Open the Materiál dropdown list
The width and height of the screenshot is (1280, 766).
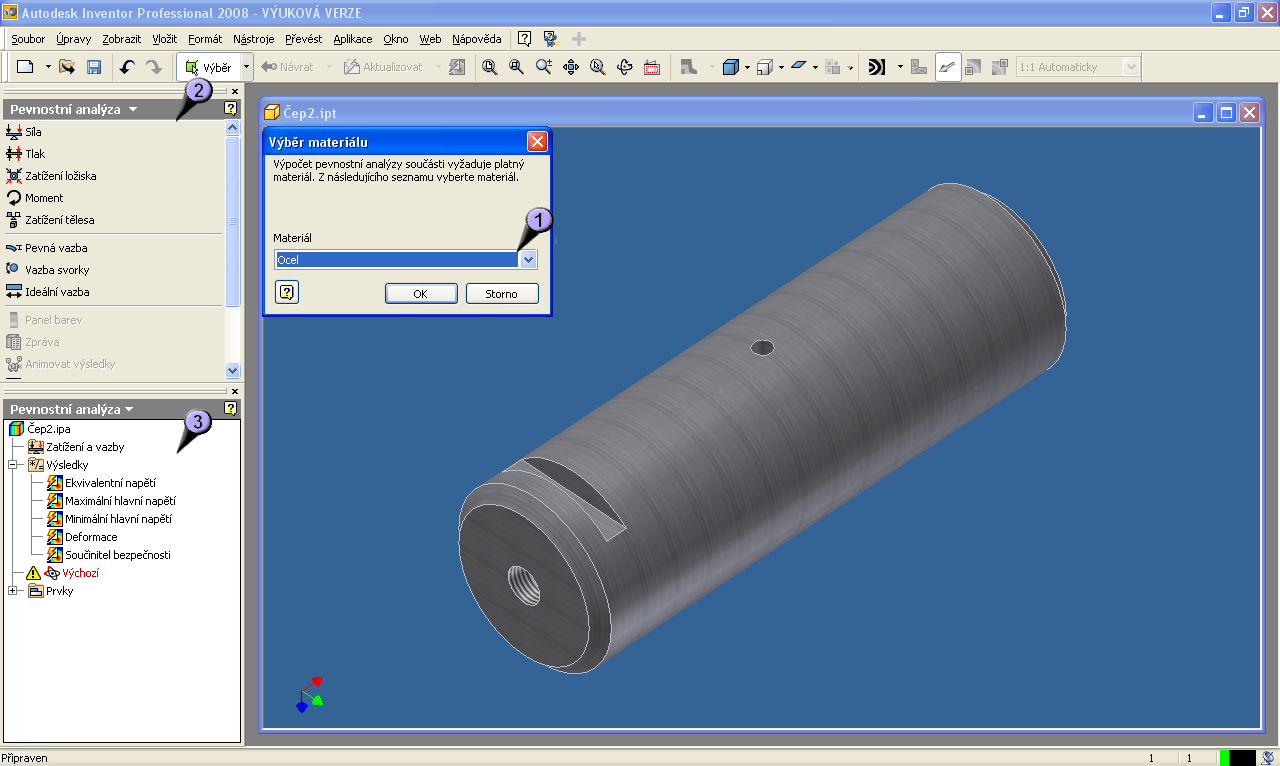tap(529, 260)
